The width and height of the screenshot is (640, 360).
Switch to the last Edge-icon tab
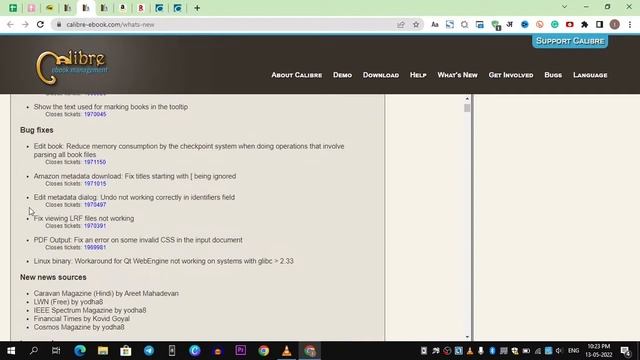pyautogui.click(x=178, y=8)
